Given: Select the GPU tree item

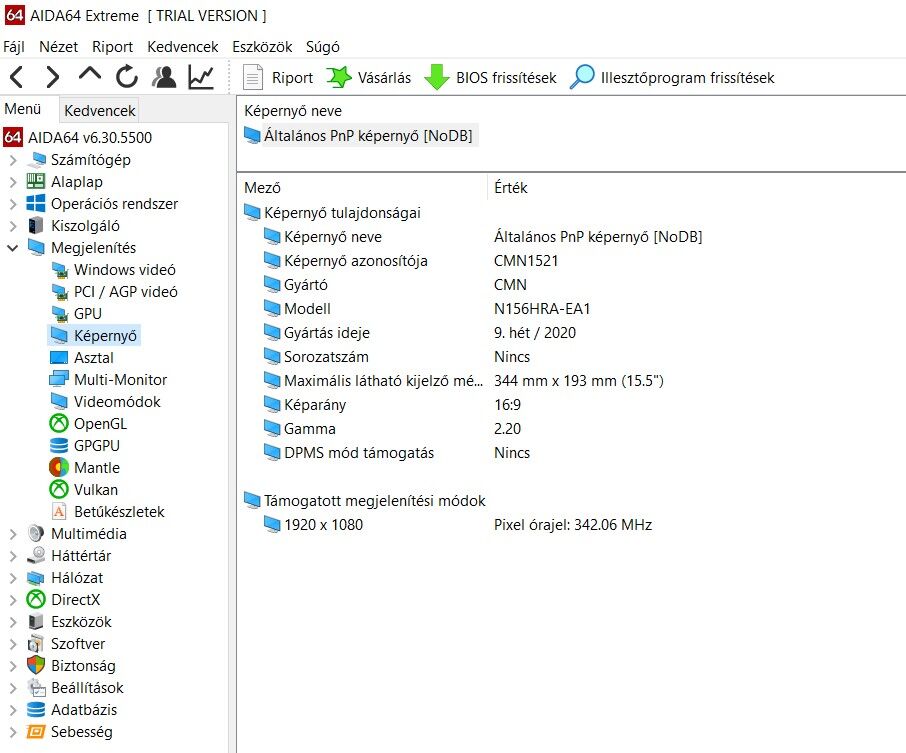Looking at the screenshot, I should (x=76, y=314).
